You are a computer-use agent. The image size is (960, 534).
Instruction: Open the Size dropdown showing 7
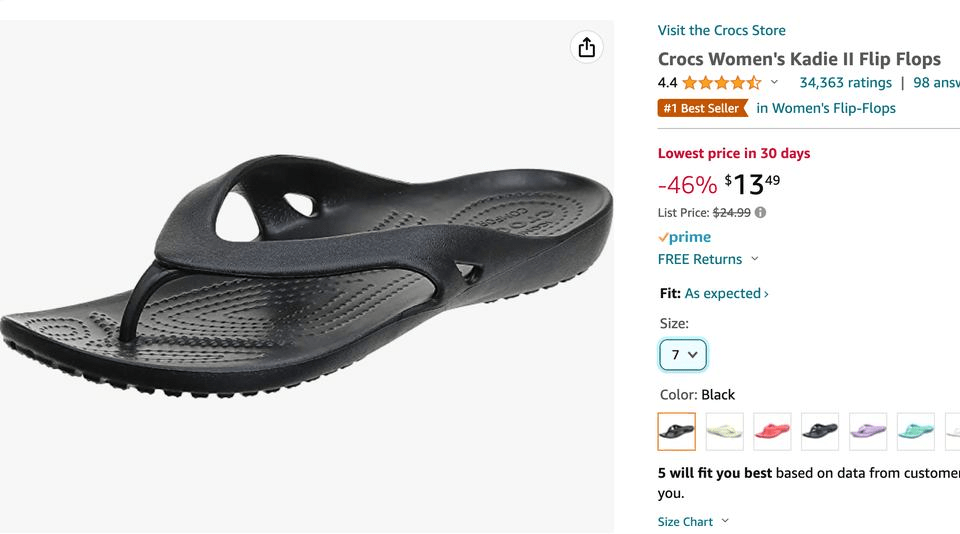(x=683, y=355)
